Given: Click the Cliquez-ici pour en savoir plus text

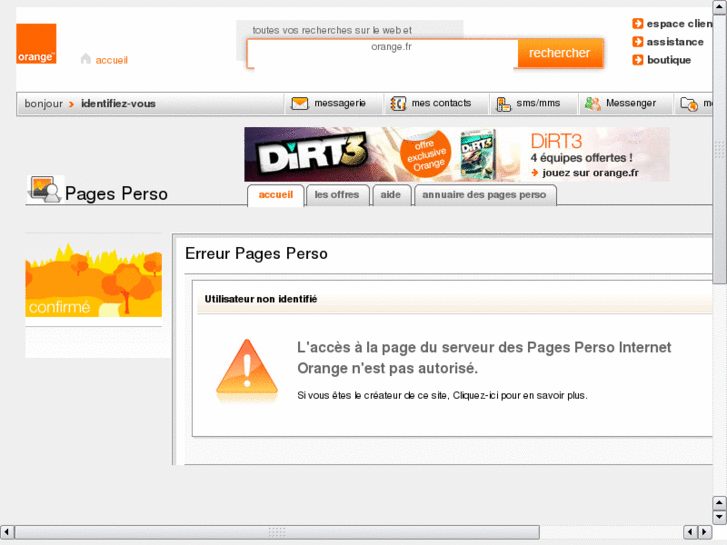Looking at the screenshot, I should pyautogui.click(x=520, y=396).
